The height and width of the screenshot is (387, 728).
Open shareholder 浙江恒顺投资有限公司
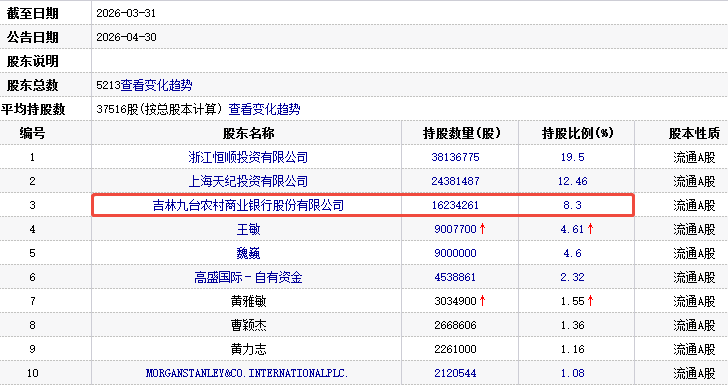pyautogui.click(x=248, y=157)
